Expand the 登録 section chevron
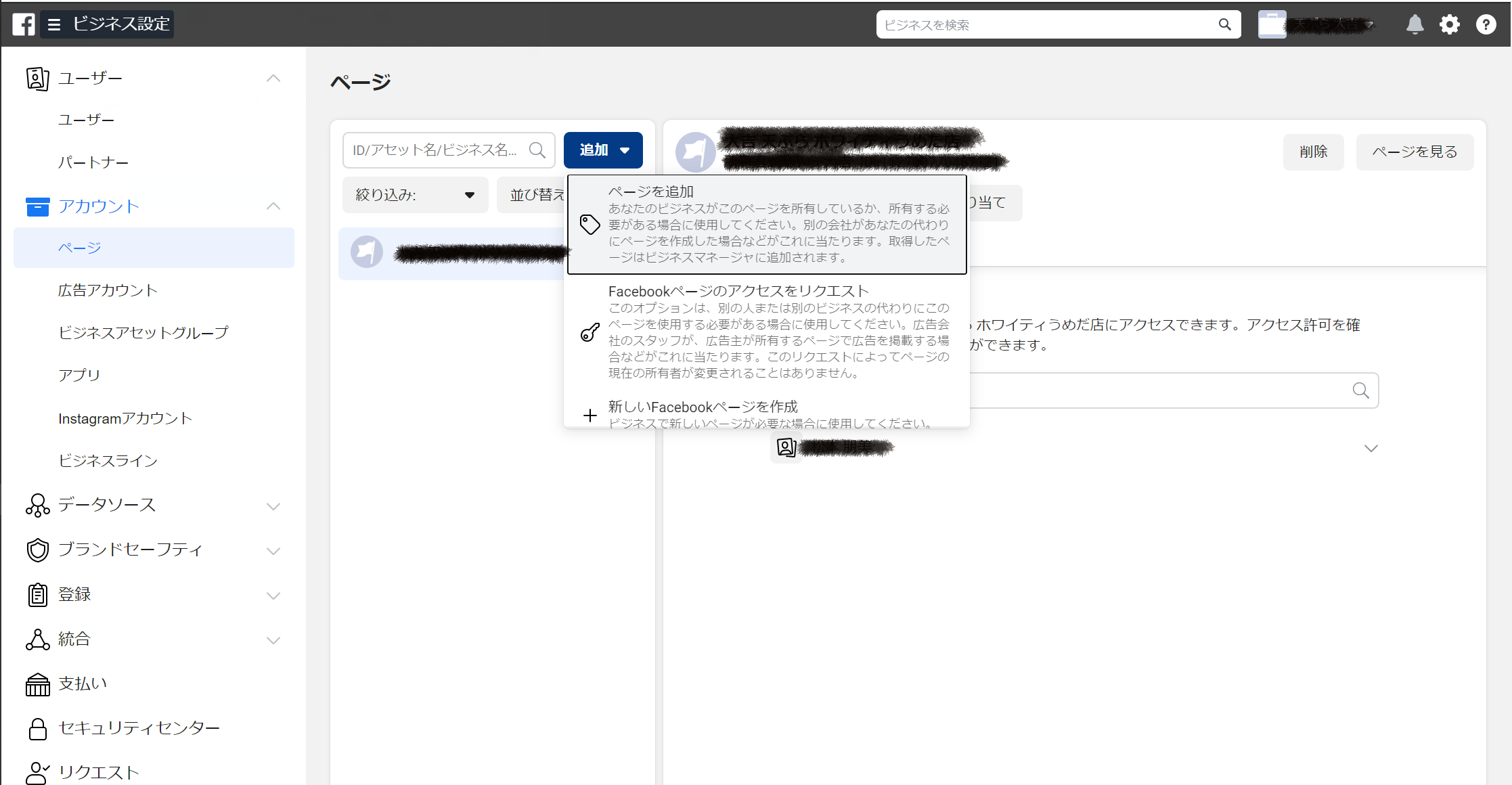This screenshot has height=785, width=1512. [273, 596]
